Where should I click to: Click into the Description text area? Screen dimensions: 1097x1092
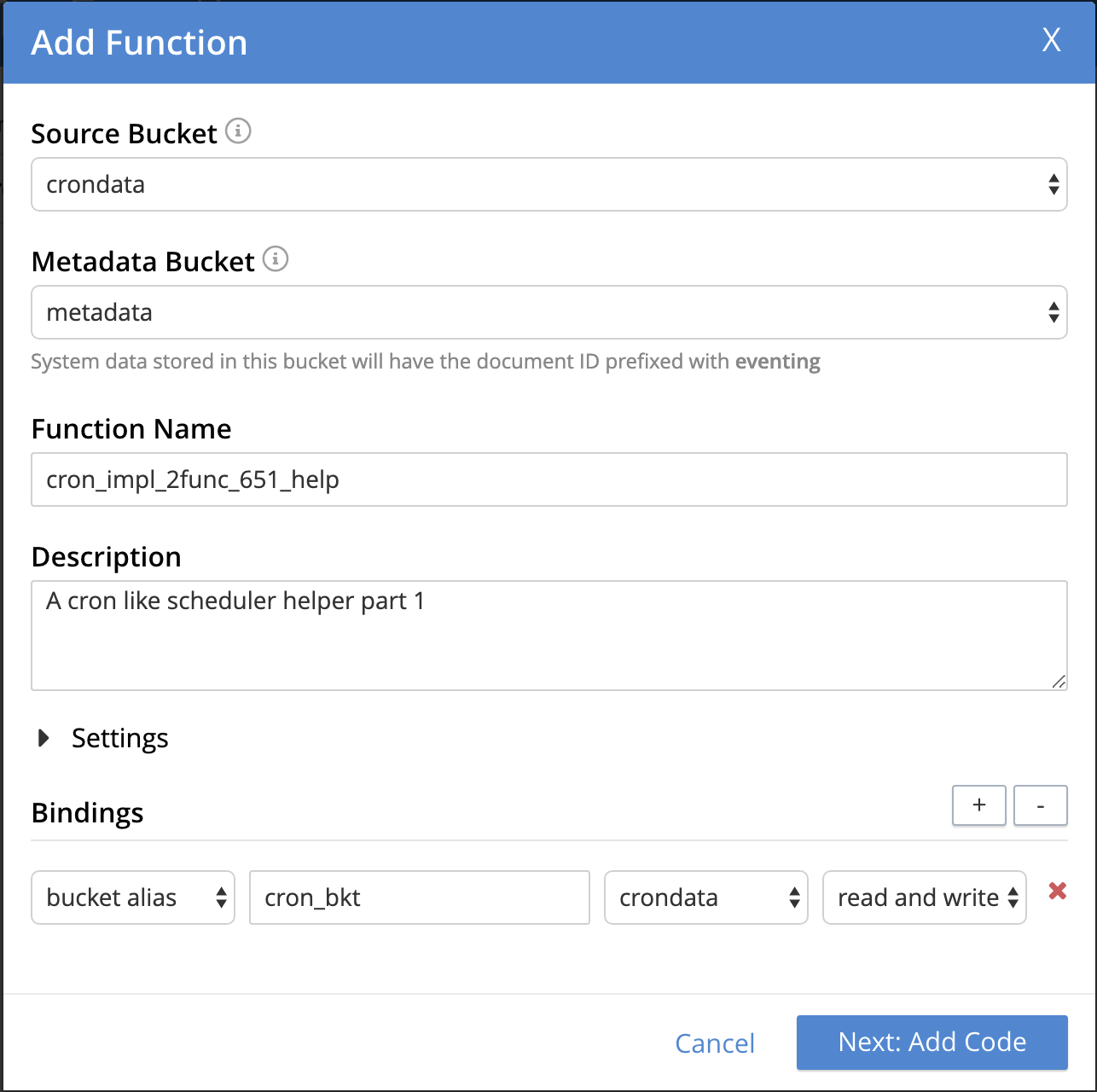coord(549,636)
